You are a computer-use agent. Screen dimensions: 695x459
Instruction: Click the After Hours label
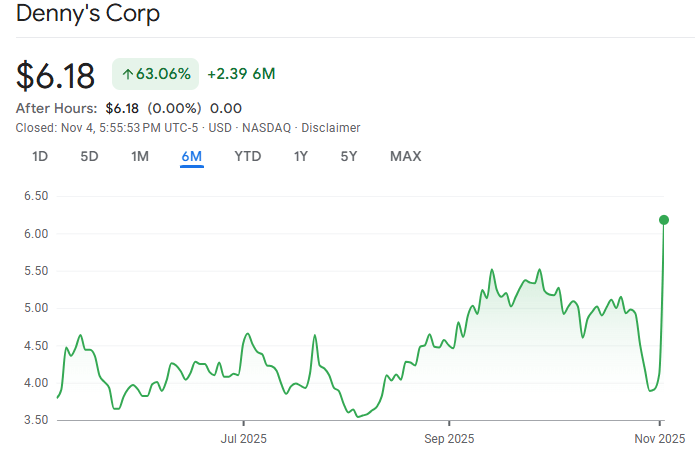[56, 108]
